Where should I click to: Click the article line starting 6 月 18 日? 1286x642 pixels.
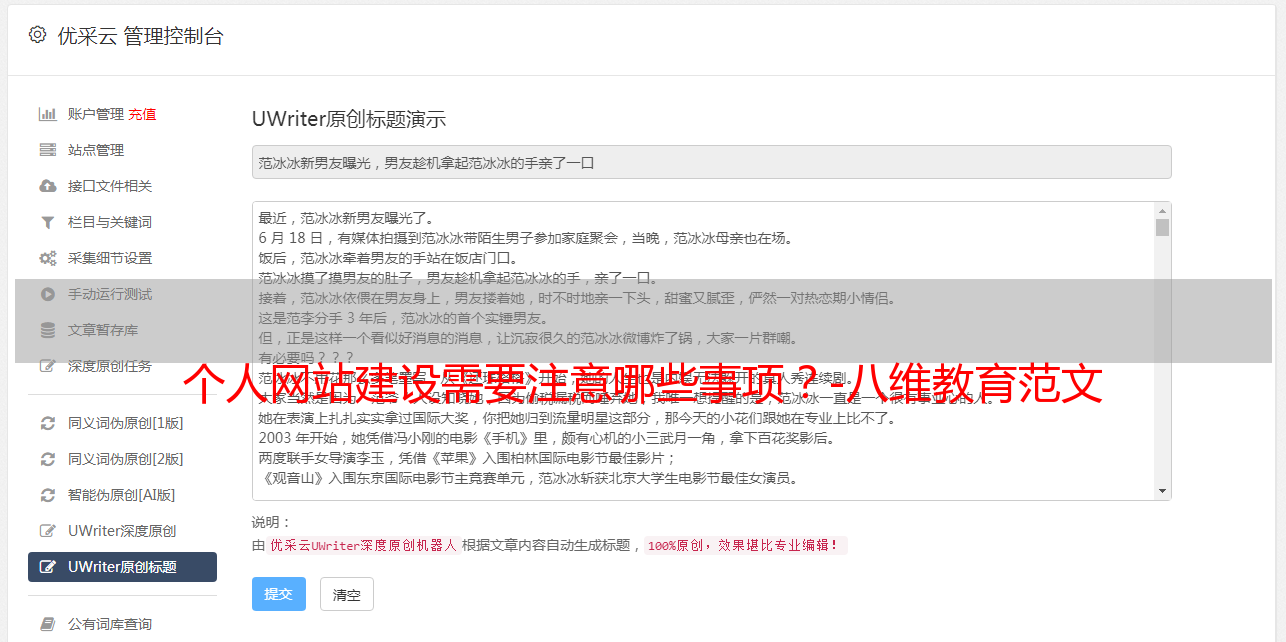(x=525, y=238)
